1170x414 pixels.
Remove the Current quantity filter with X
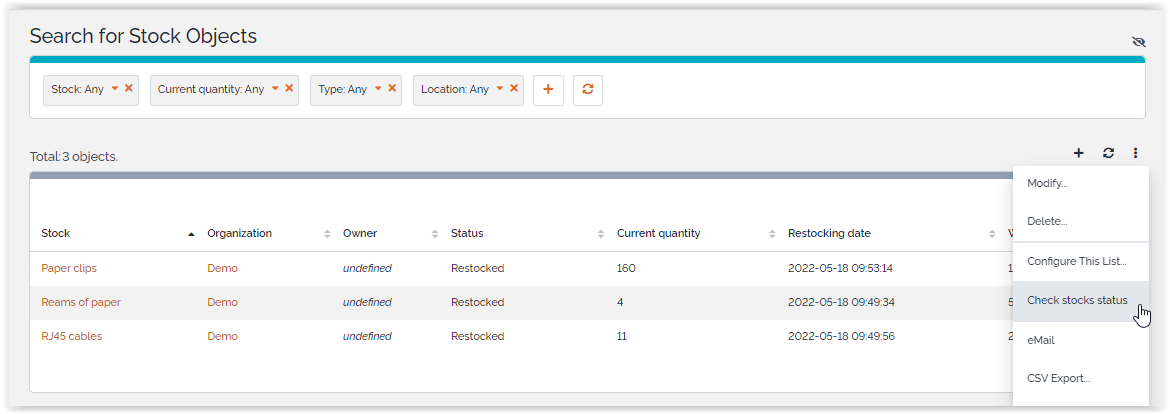(289, 88)
